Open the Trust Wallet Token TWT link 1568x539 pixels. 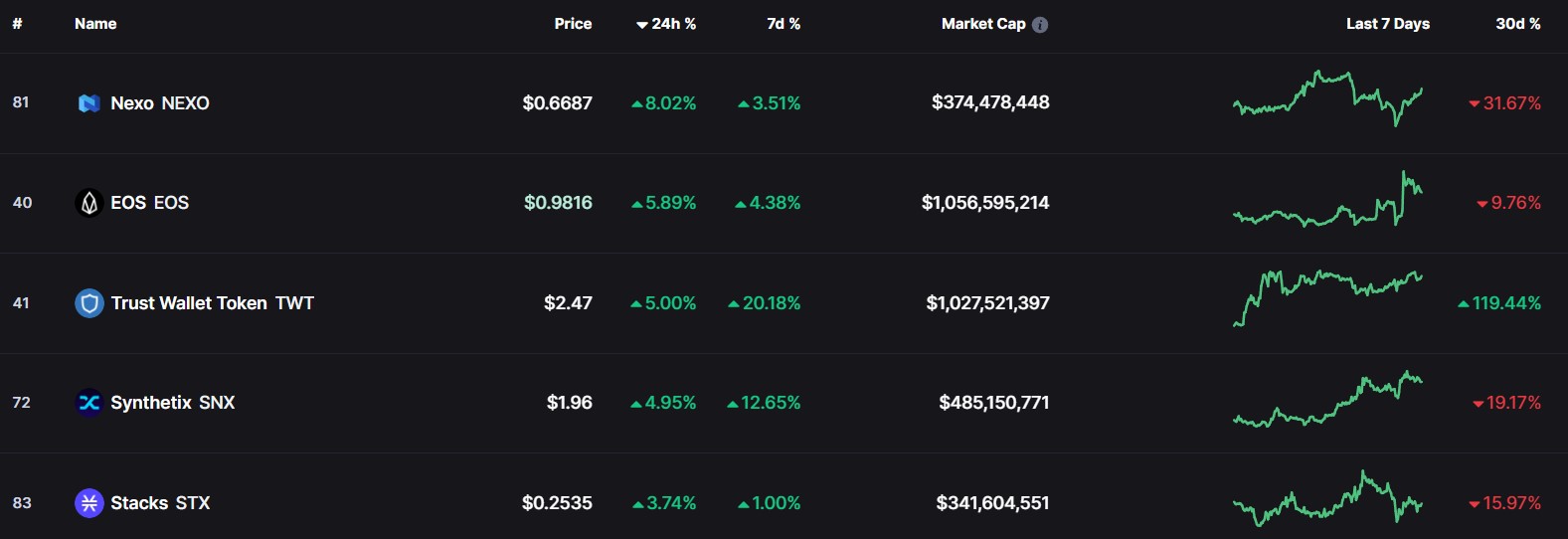pos(212,303)
